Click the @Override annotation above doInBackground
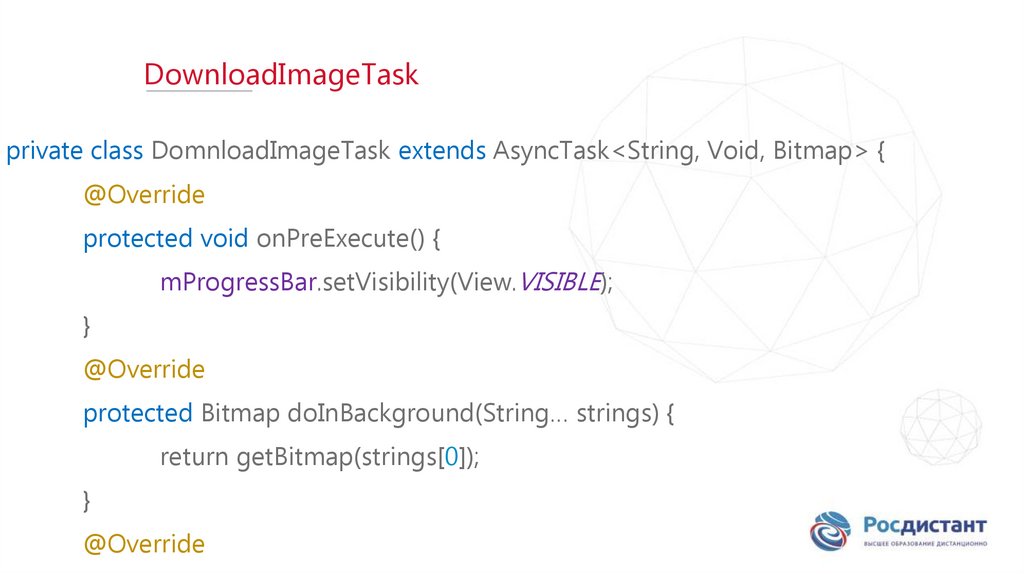The height and width of the screenshot is (574, 1024). (x=144, y=370)
